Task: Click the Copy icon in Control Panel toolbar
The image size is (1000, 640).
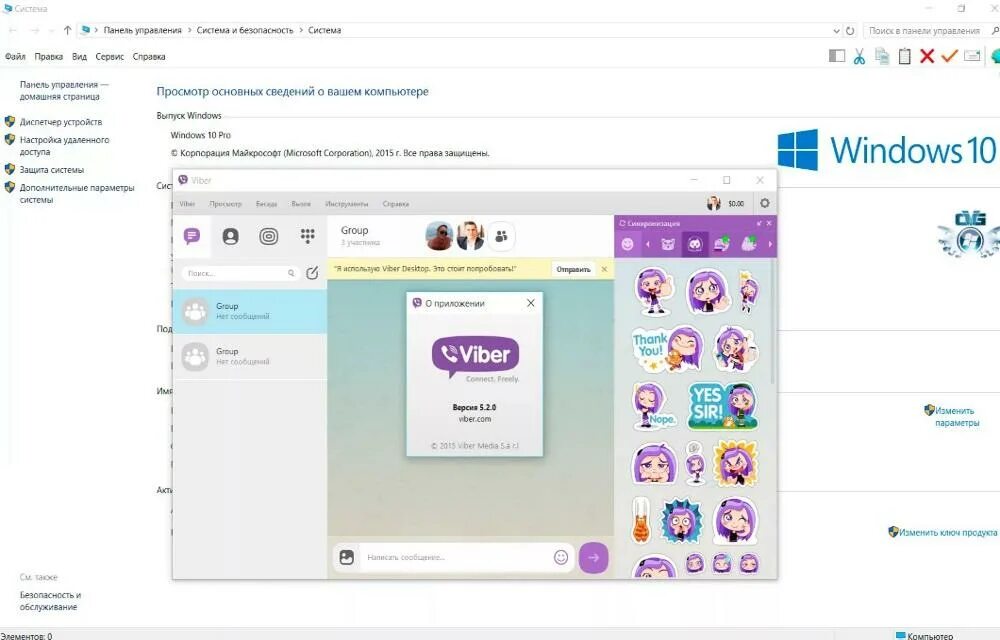Action: tap(882, 57)
